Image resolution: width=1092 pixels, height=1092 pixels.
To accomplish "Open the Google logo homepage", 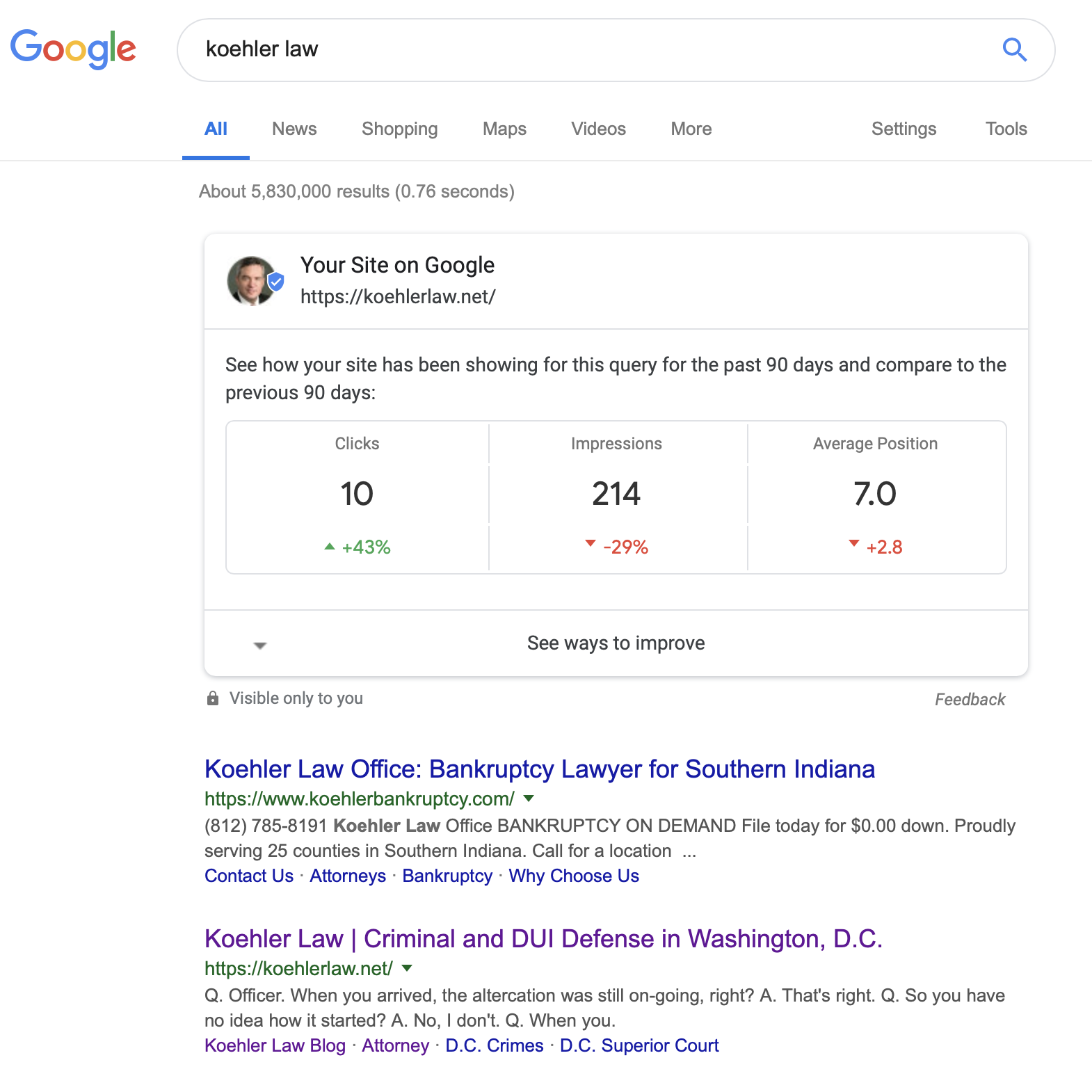I will [x=73, y=49].
